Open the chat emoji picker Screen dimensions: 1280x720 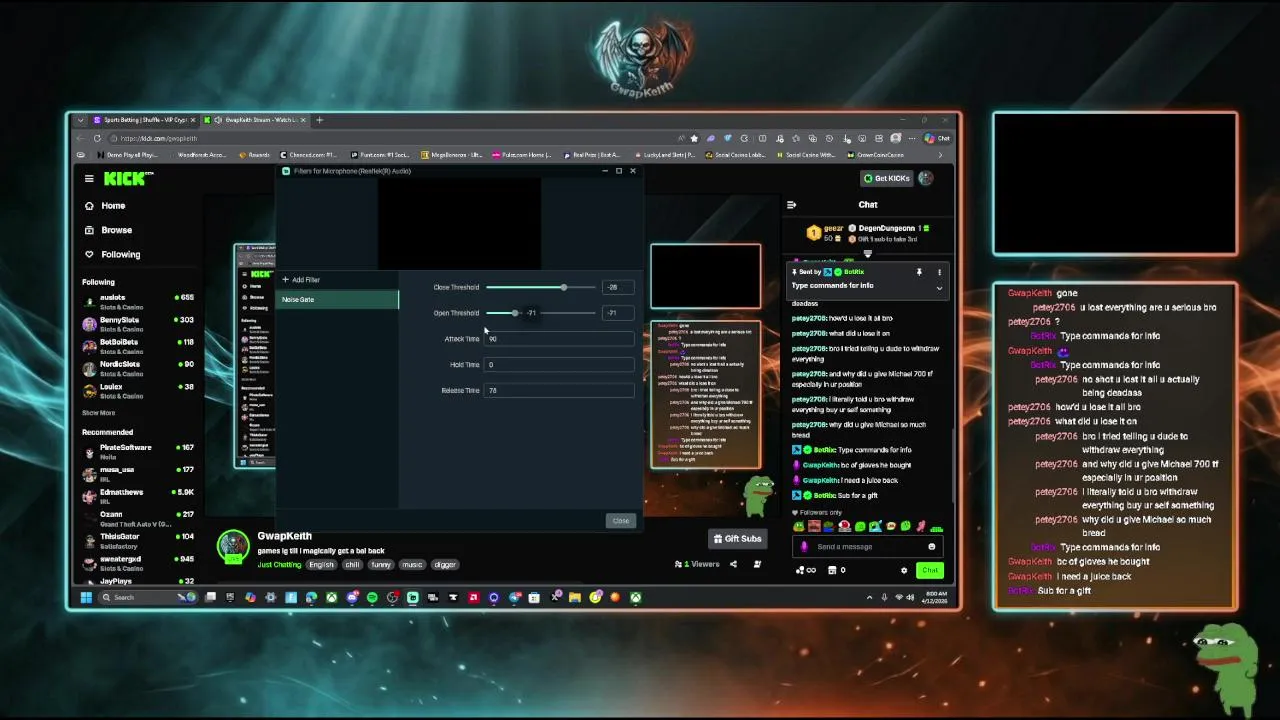point(932,547)
